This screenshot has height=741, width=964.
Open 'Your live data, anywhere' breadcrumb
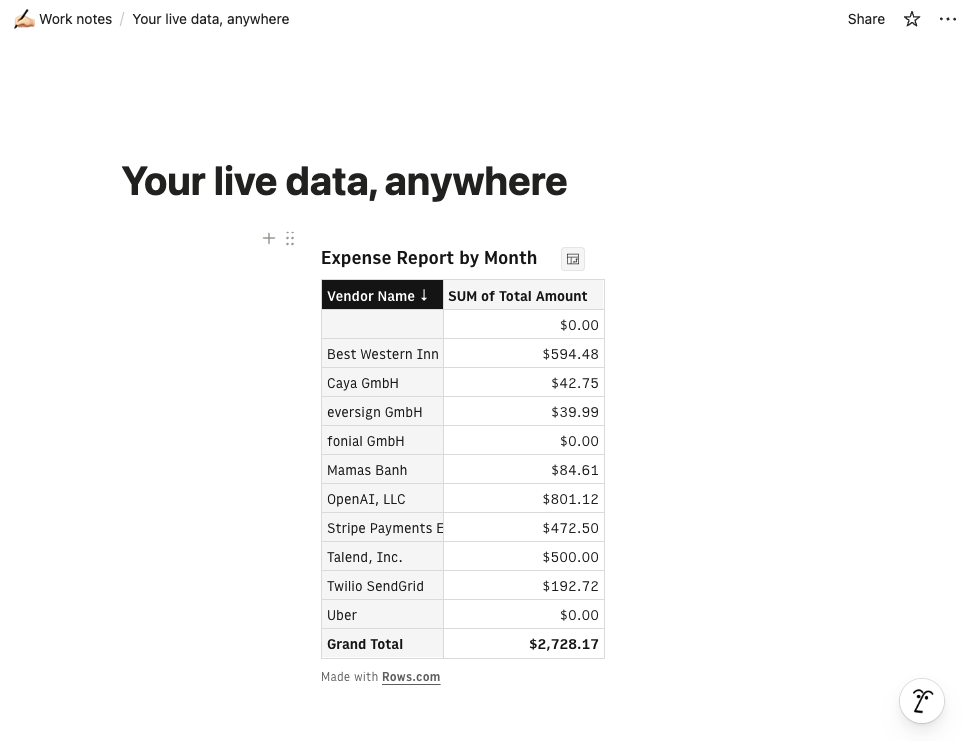tap(210, 19)
